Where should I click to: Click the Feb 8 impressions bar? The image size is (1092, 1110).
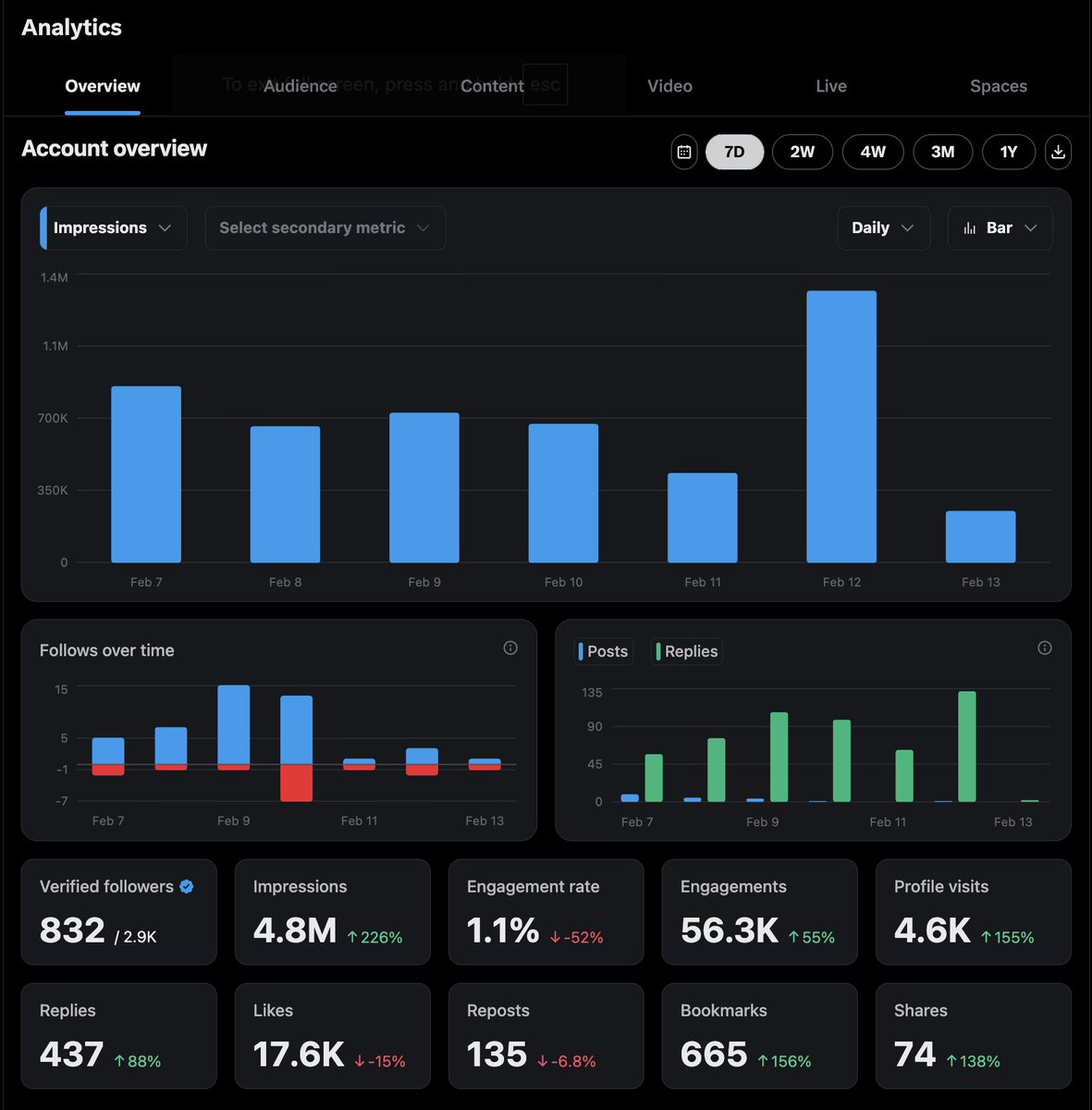click(285, 495)
